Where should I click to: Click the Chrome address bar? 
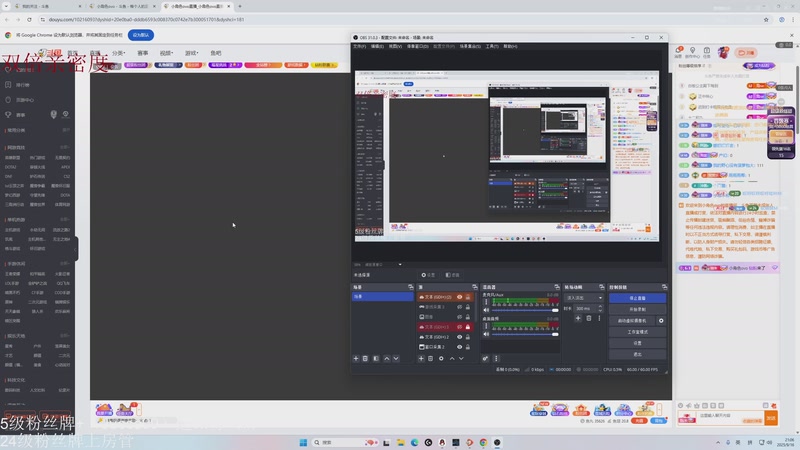click(403, 19)
